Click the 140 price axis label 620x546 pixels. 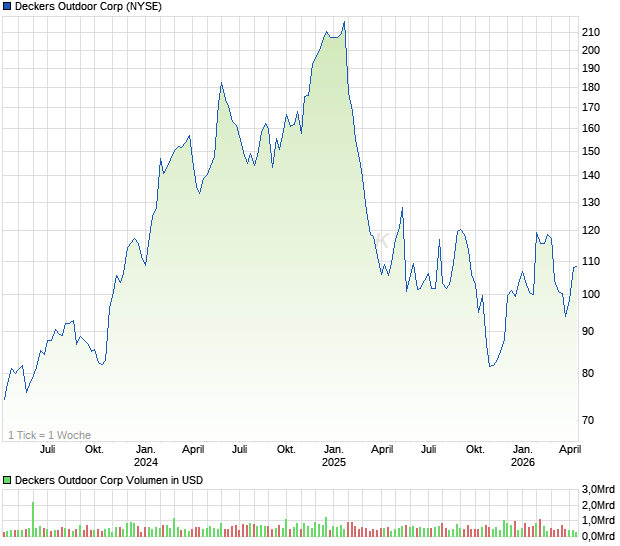coord(591,175)
